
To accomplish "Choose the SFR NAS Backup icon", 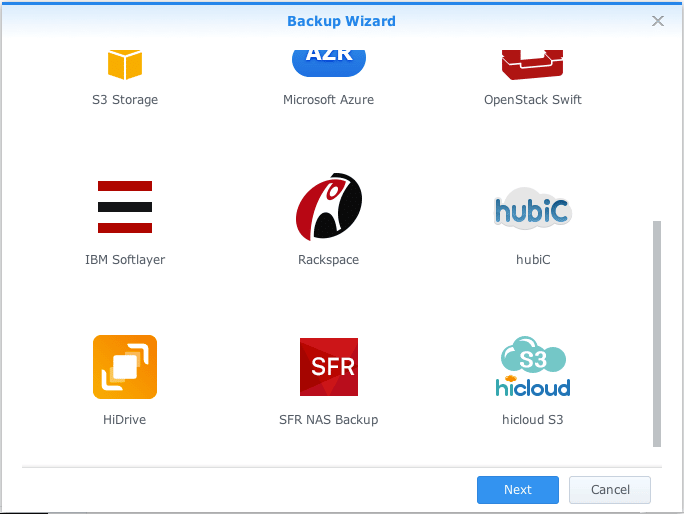I will [329, 367].
